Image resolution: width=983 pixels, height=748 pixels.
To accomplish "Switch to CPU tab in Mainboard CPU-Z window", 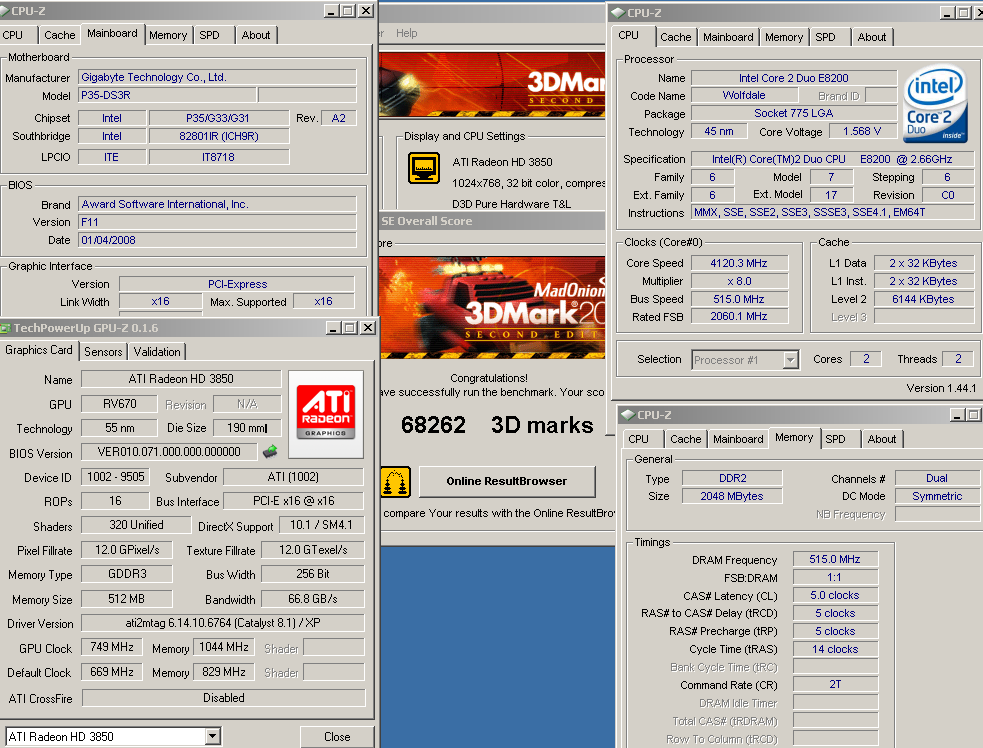I will click(x=13, y=35).
